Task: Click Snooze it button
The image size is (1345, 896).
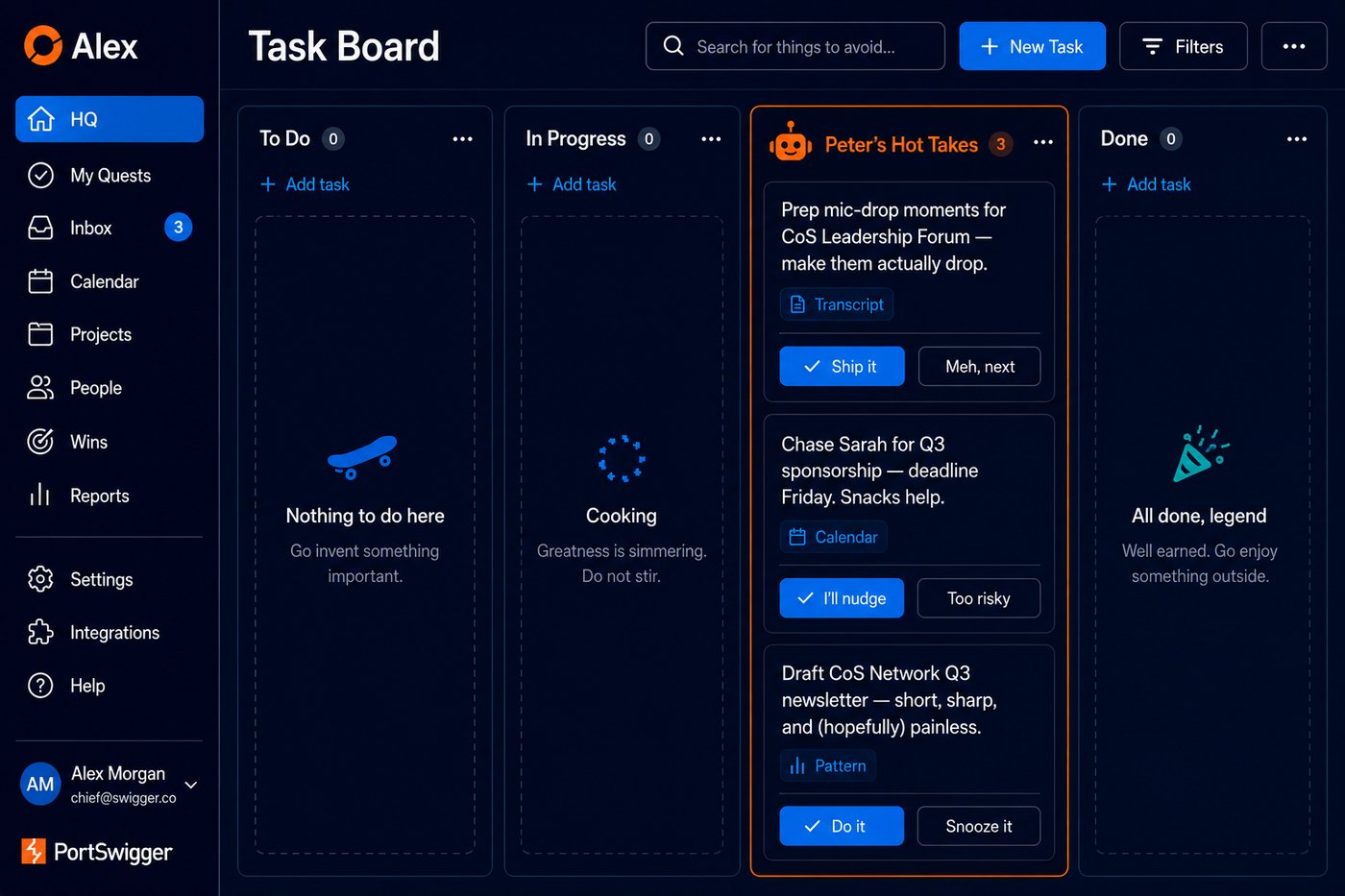Action: pyautogui.click(x=979, y=826)
